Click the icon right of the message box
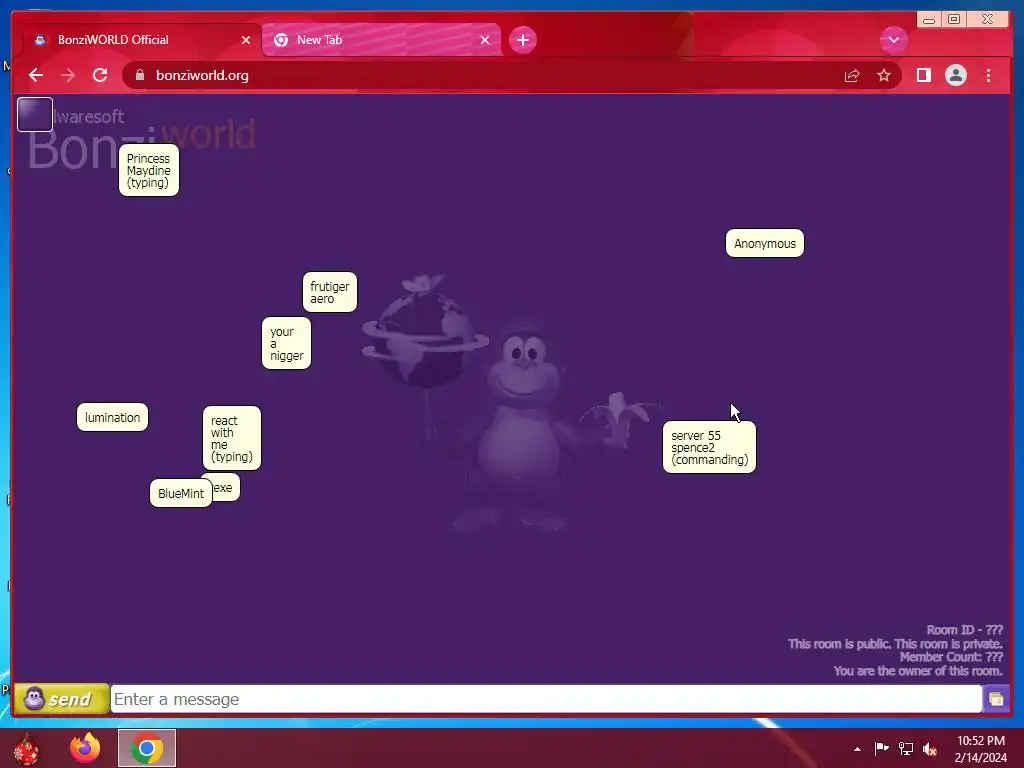 tap(996, 699)
